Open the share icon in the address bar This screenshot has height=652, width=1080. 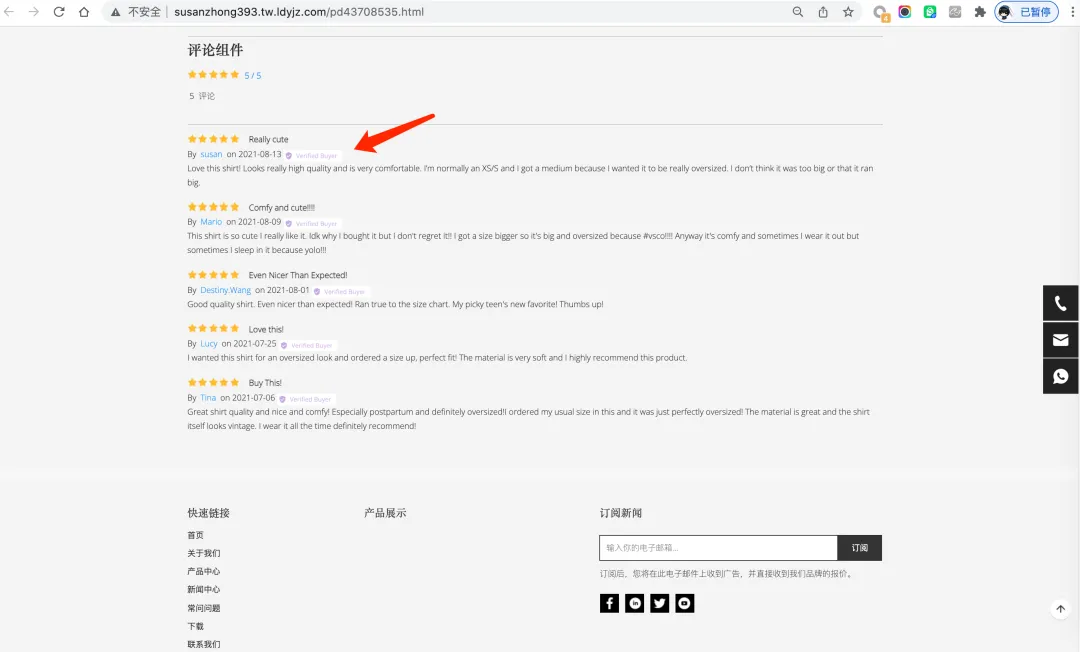823,12
